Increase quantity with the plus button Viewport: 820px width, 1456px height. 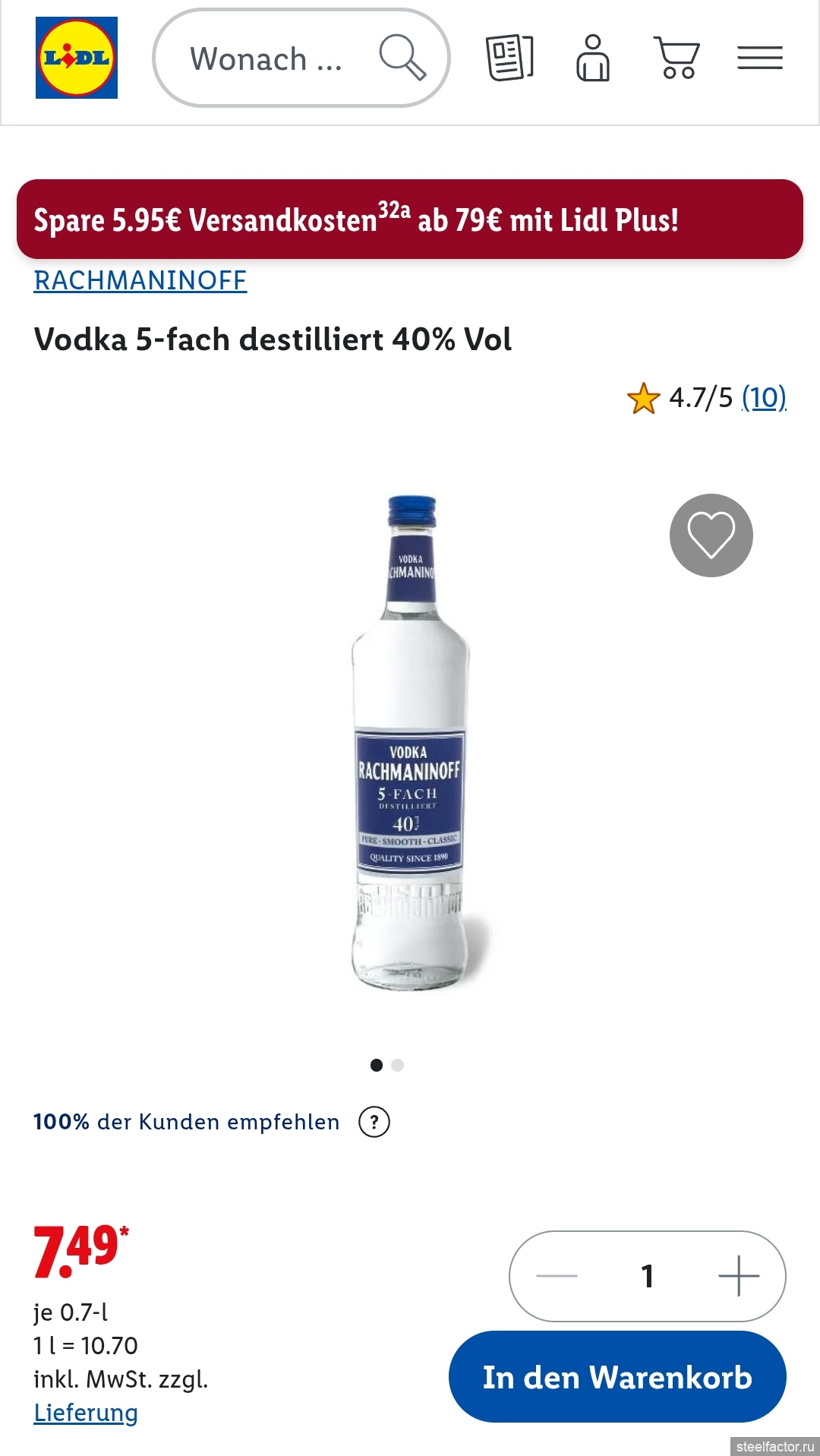[x=739, y=1276]
